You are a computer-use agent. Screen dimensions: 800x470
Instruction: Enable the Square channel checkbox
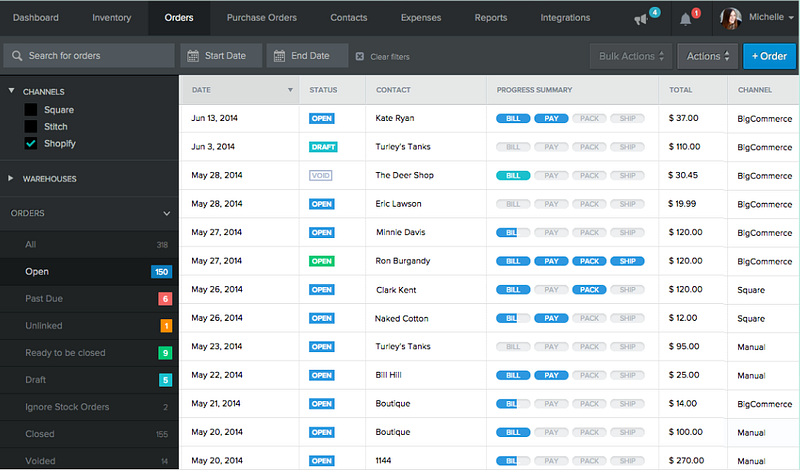coord(31,110)
